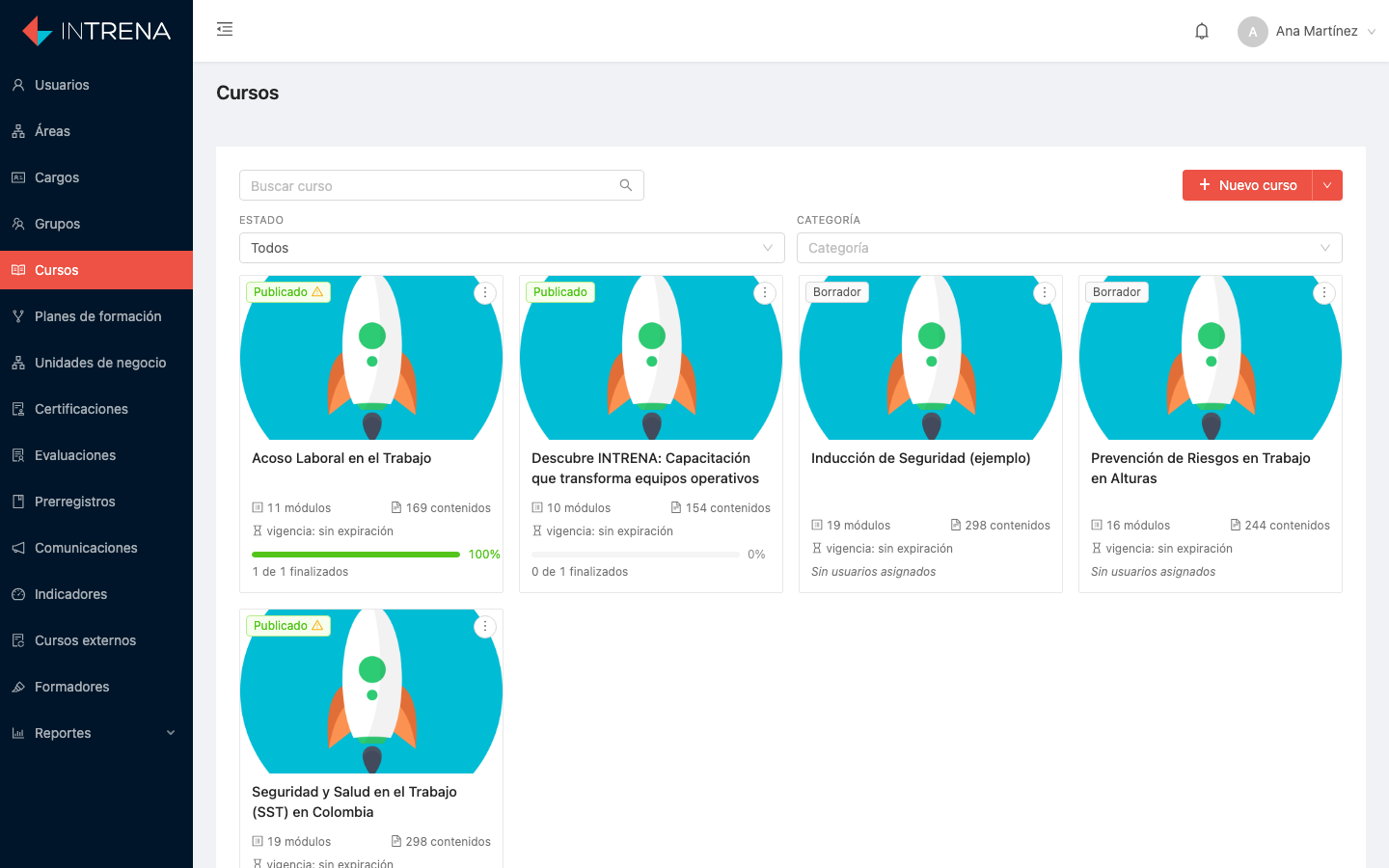Go to Áreas in the sidebar
Viewport: 1389px width, 868px height.
[x=96, y=131]
